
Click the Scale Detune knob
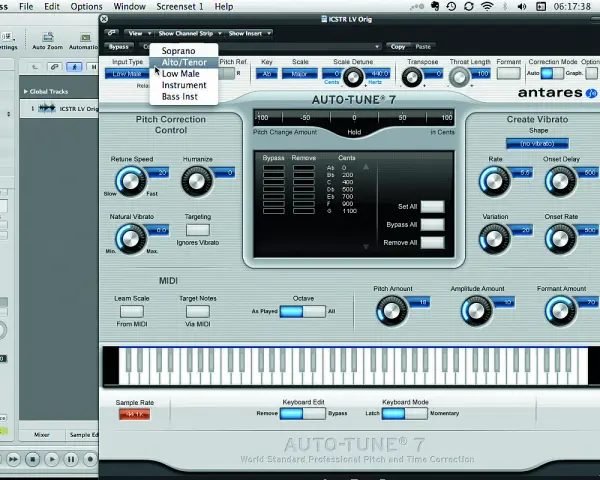point(353,78)
